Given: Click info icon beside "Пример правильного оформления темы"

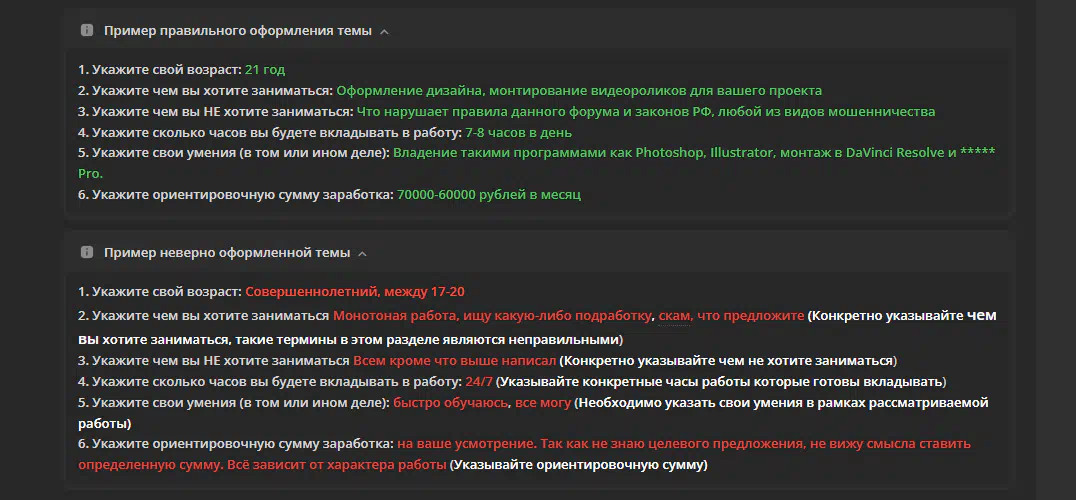Looking at the screenshot, I should point(86,31).
